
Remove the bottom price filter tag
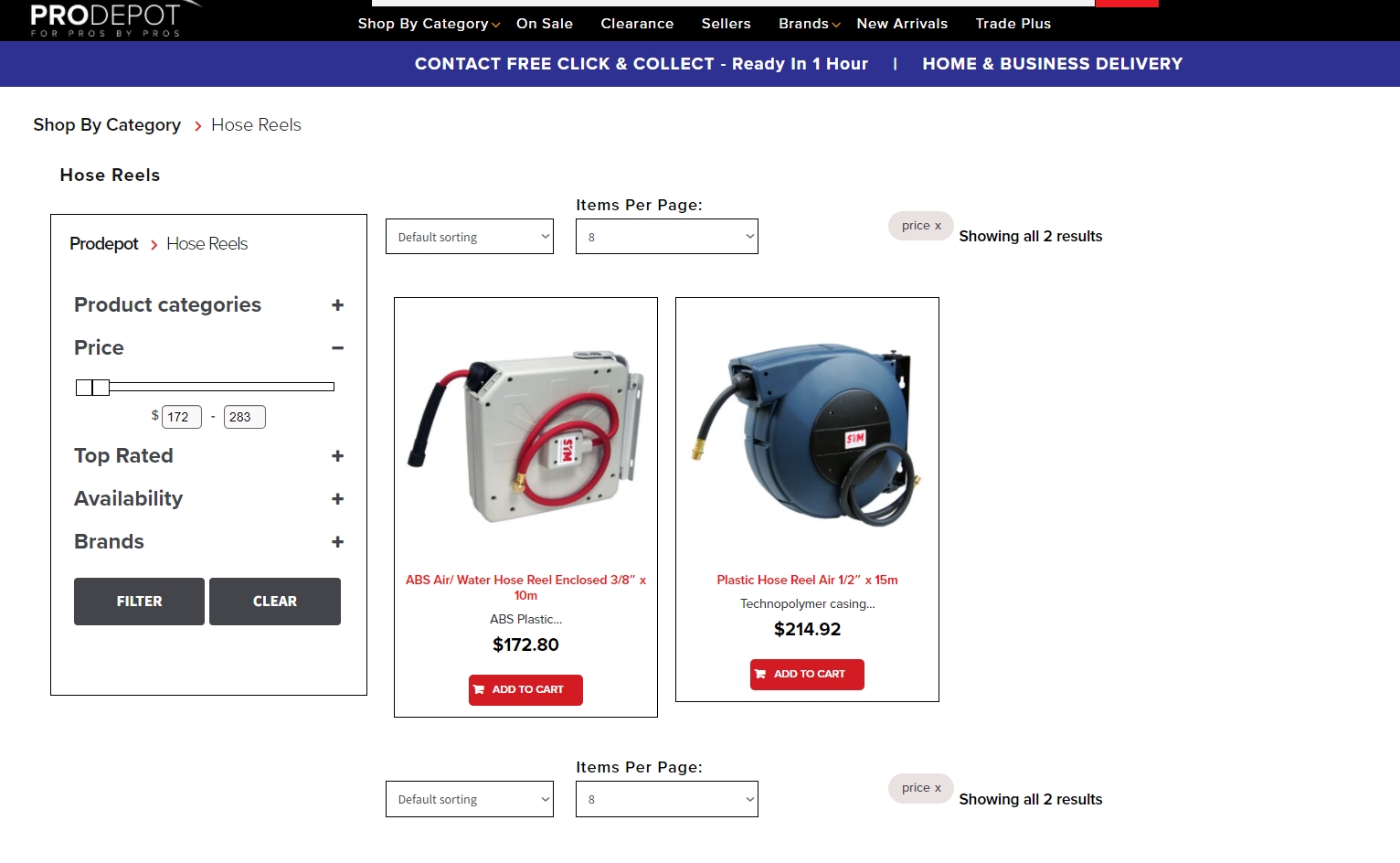coord(921,788)
